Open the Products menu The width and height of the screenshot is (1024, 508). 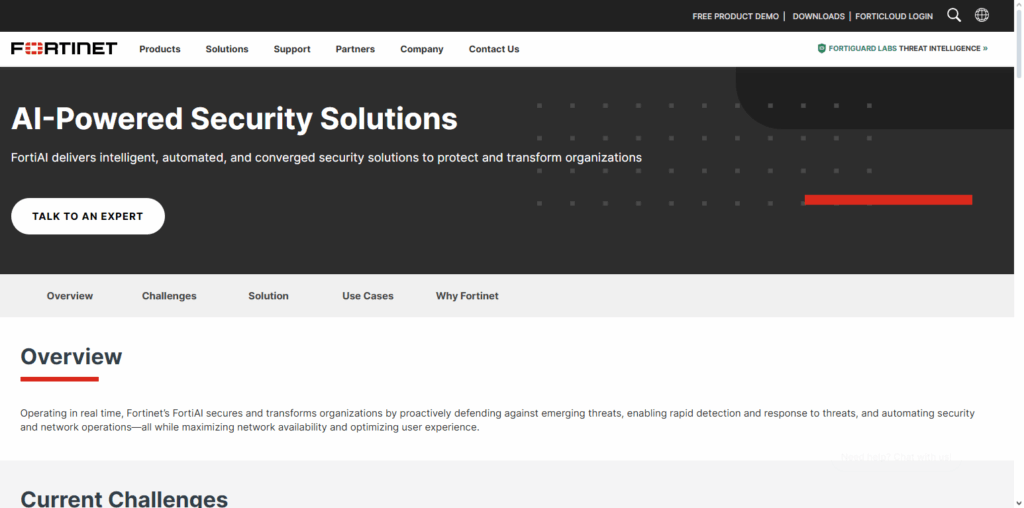[160, 49]
